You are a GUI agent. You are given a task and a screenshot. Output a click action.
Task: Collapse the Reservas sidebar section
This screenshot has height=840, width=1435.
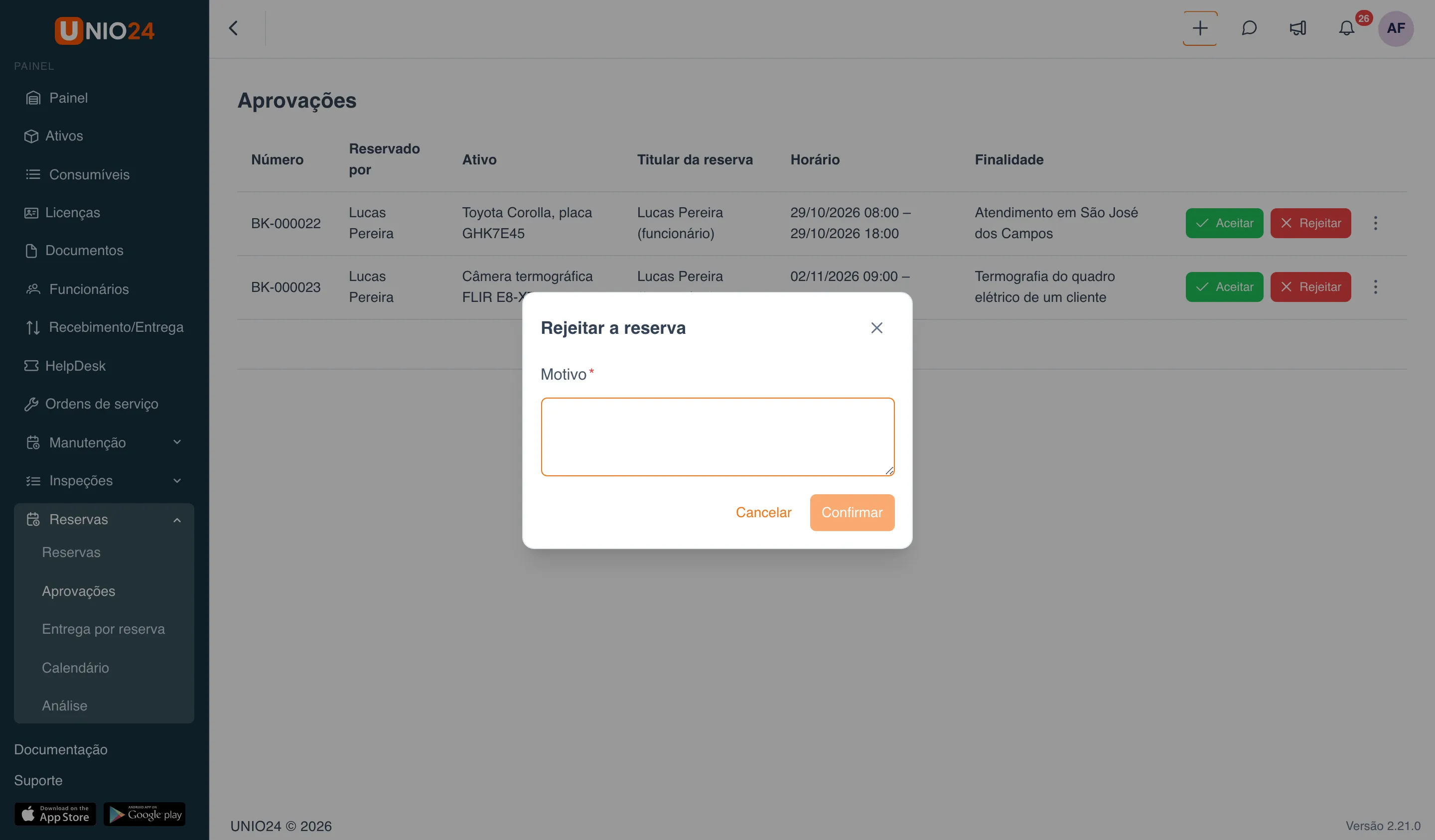pos(104,519)
